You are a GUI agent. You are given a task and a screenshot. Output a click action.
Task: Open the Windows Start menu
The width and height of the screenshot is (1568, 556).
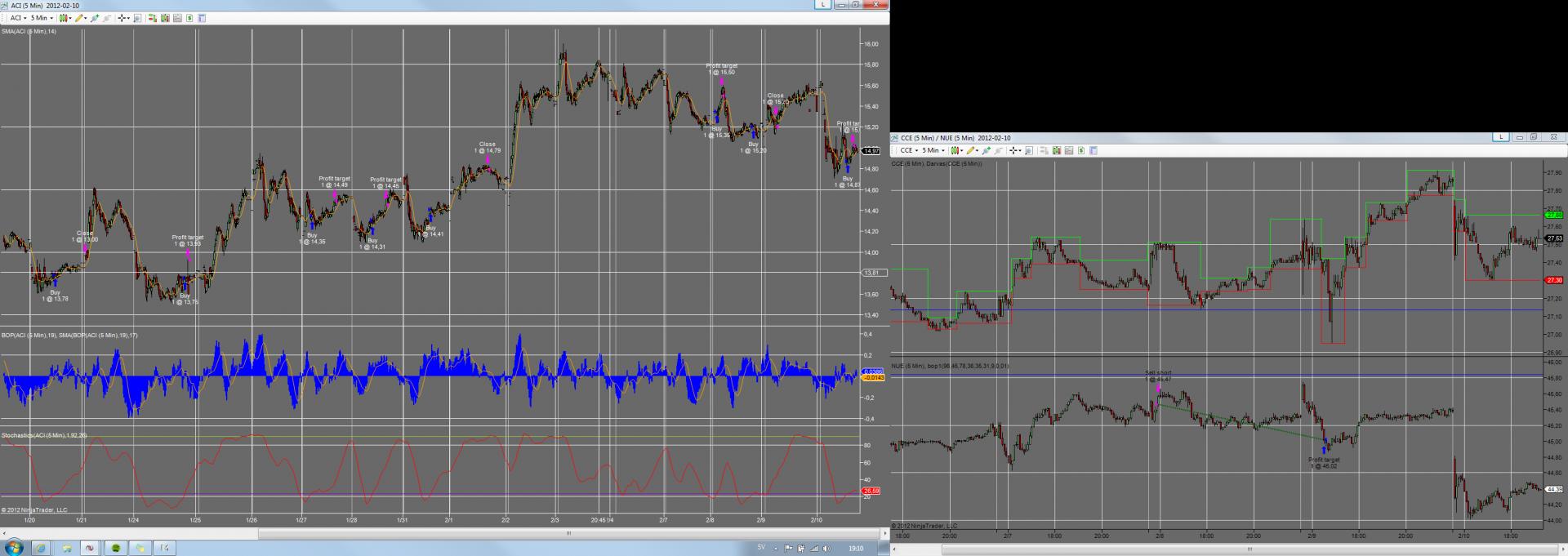tap(14, 548)
